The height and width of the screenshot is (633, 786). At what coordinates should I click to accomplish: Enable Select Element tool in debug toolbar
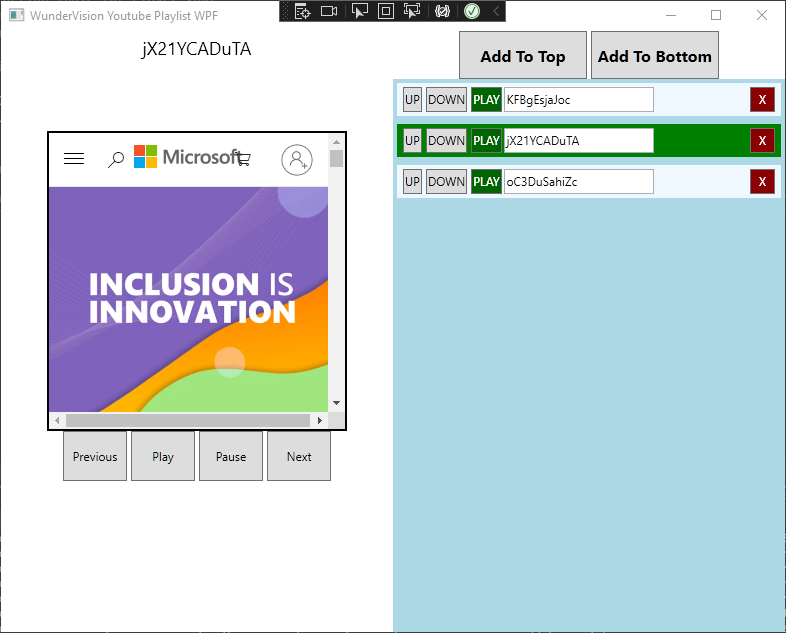click(x=359, y=11)
